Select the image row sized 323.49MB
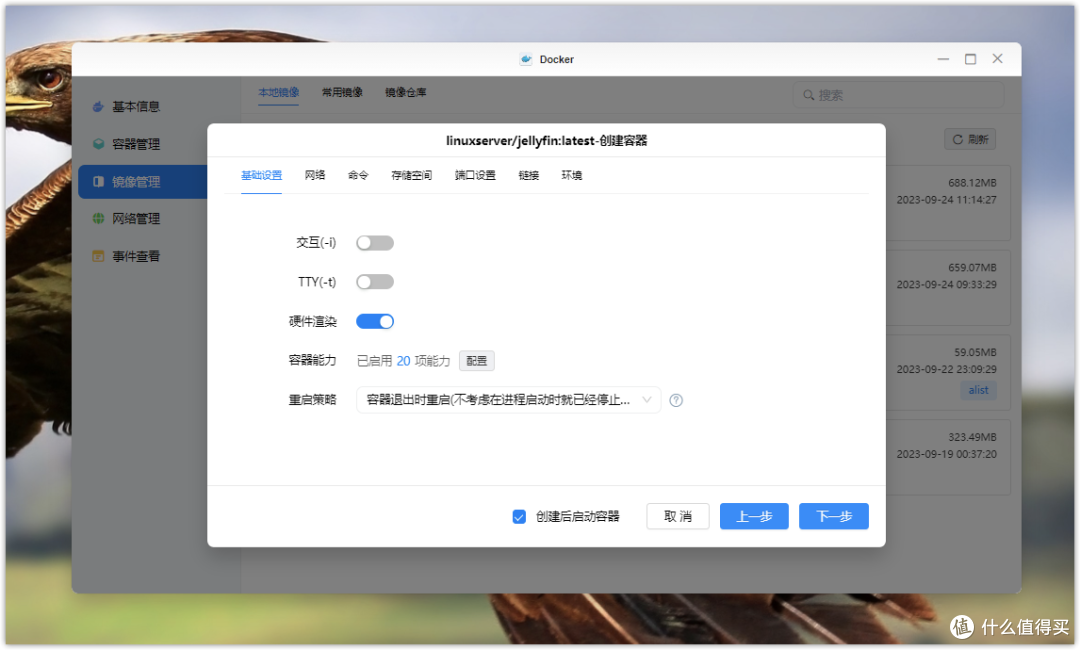 tap(948, 457)
